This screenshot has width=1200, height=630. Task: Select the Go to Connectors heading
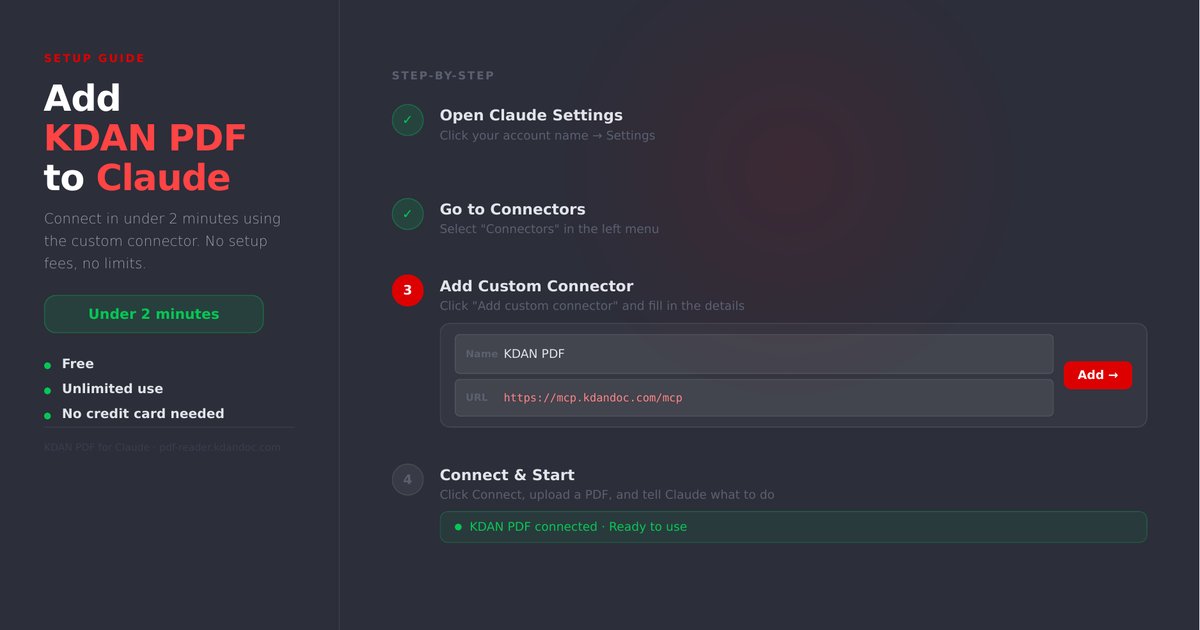point(513,209)
